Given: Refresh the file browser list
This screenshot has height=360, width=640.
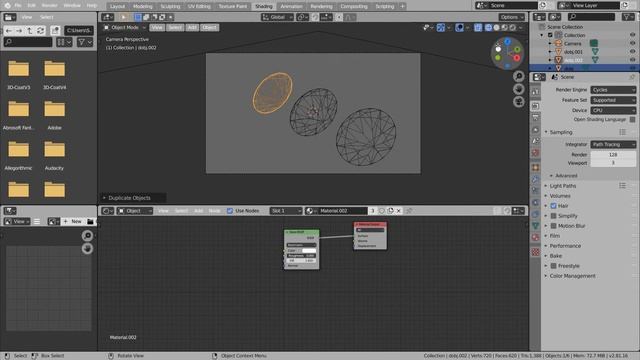Looking at the screenshot, I should (x=40, y=31).
